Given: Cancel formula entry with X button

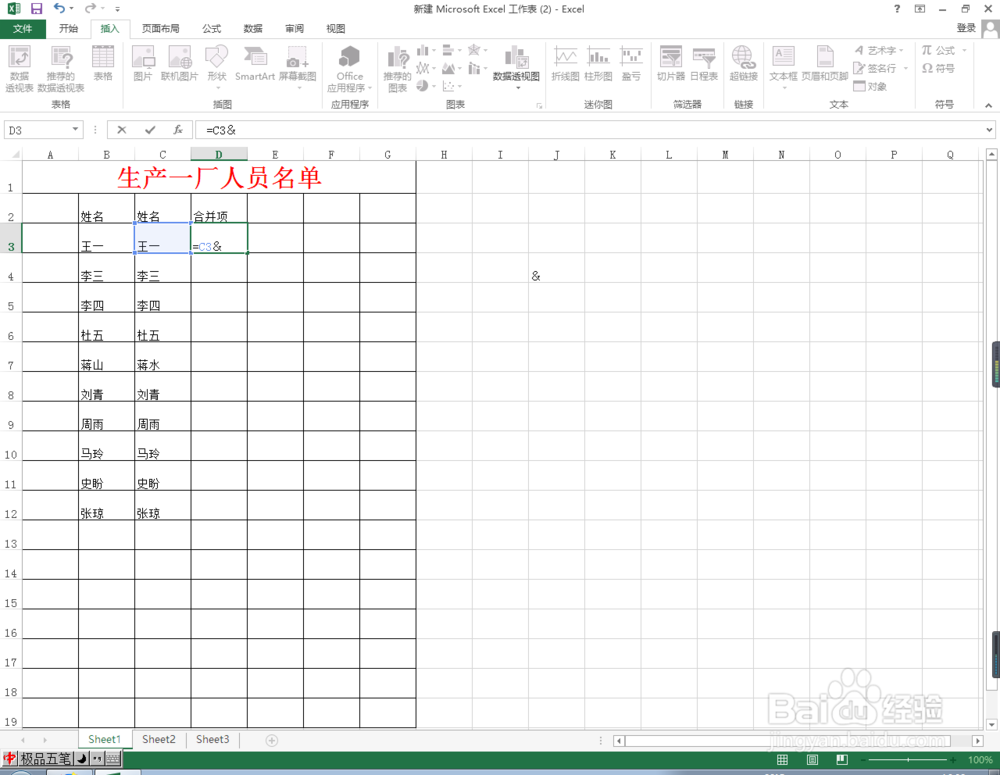Looking at the screenshot, I should pyautogui.click(x=121, y=130).
